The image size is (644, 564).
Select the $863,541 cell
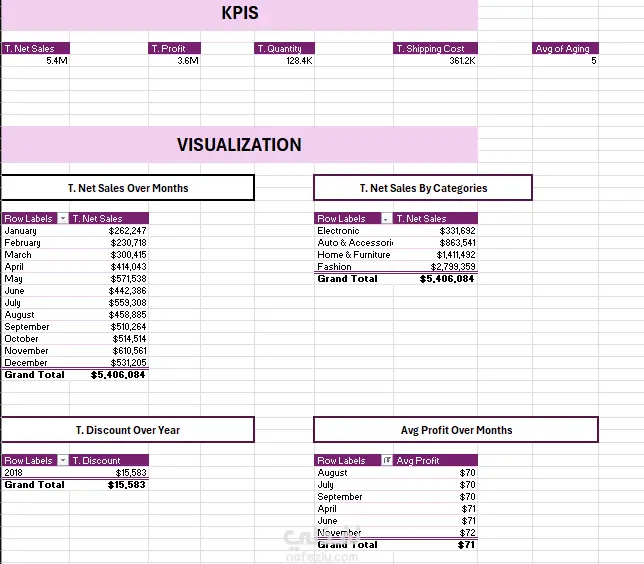[435, 242]
